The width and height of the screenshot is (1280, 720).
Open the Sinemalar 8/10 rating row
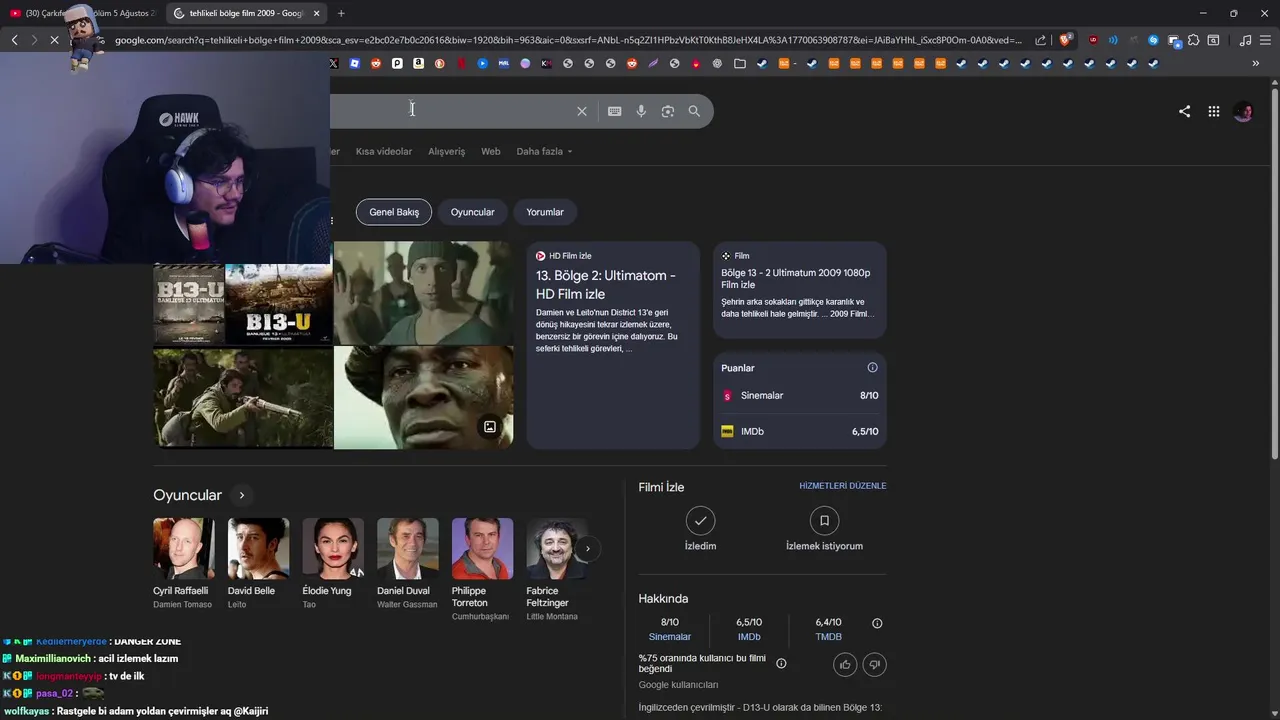800,395
